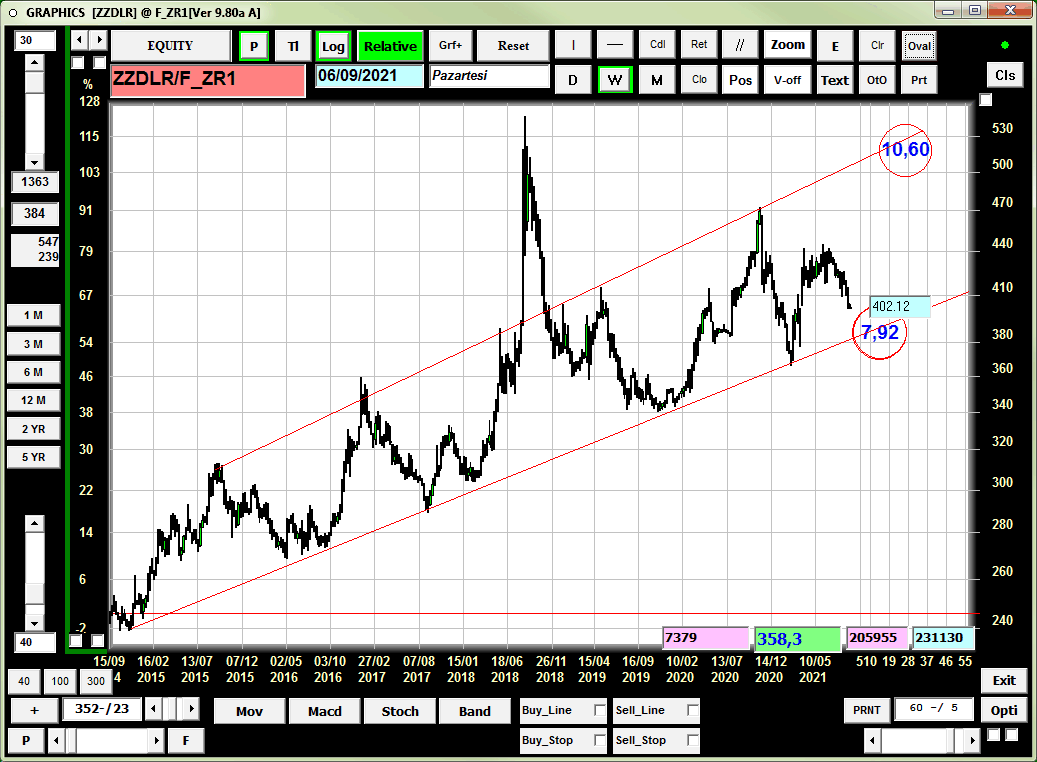The image size is (1037, 762).
Task: Open the Macd indicator
Action: [325, 711]
